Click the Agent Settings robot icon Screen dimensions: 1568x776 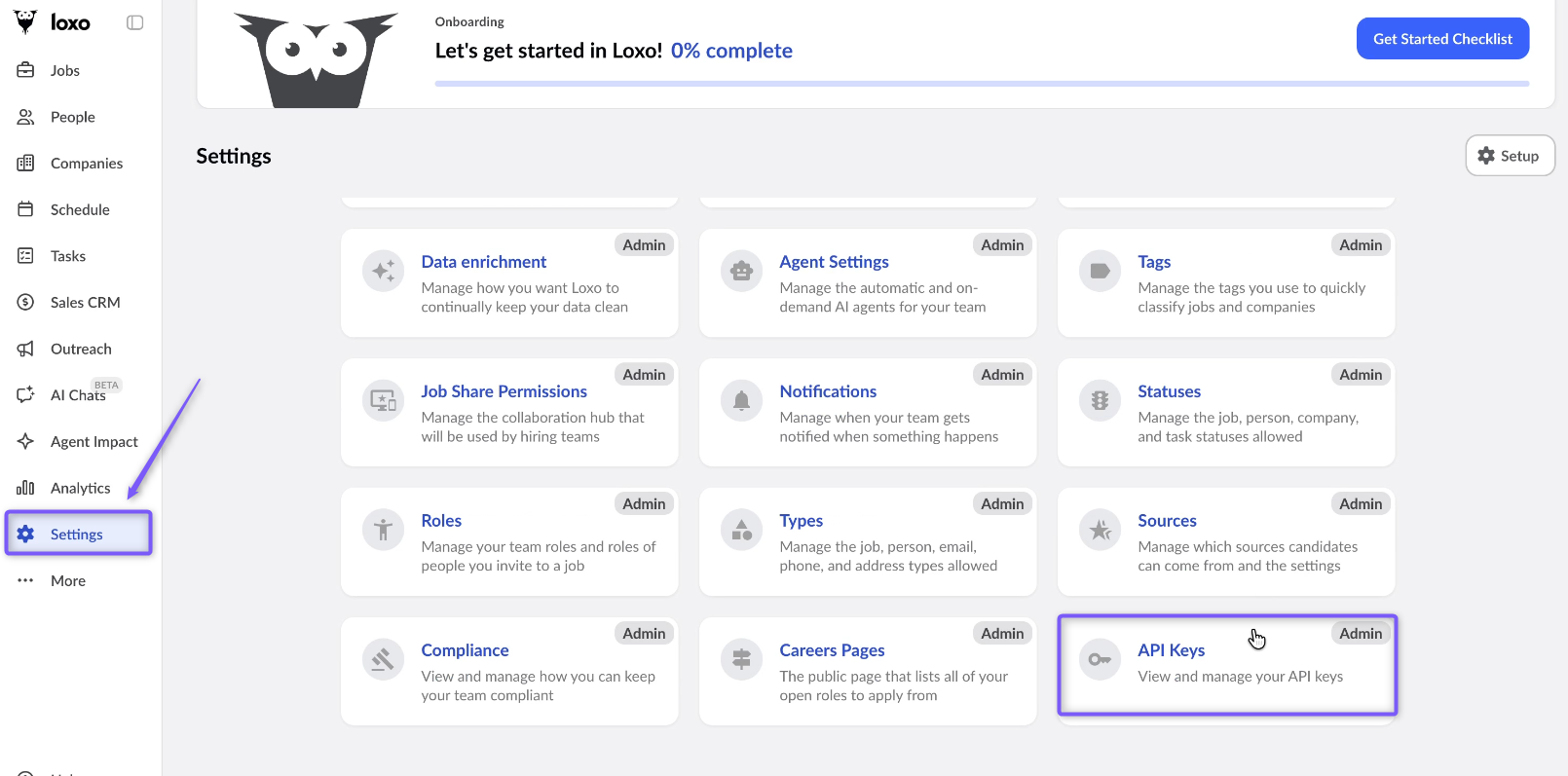click(x=742, y=271)
